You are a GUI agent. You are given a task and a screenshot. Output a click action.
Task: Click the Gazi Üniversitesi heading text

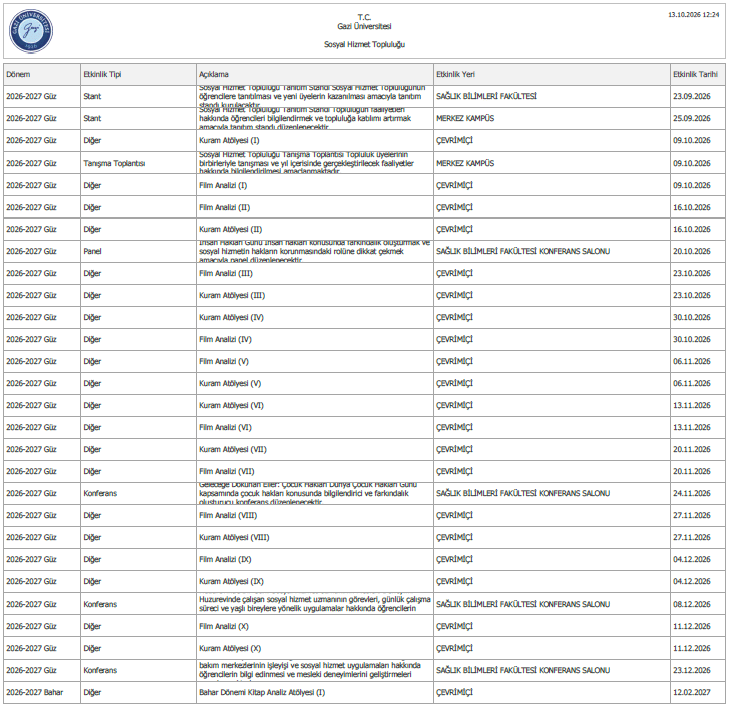tap(364, 26)
